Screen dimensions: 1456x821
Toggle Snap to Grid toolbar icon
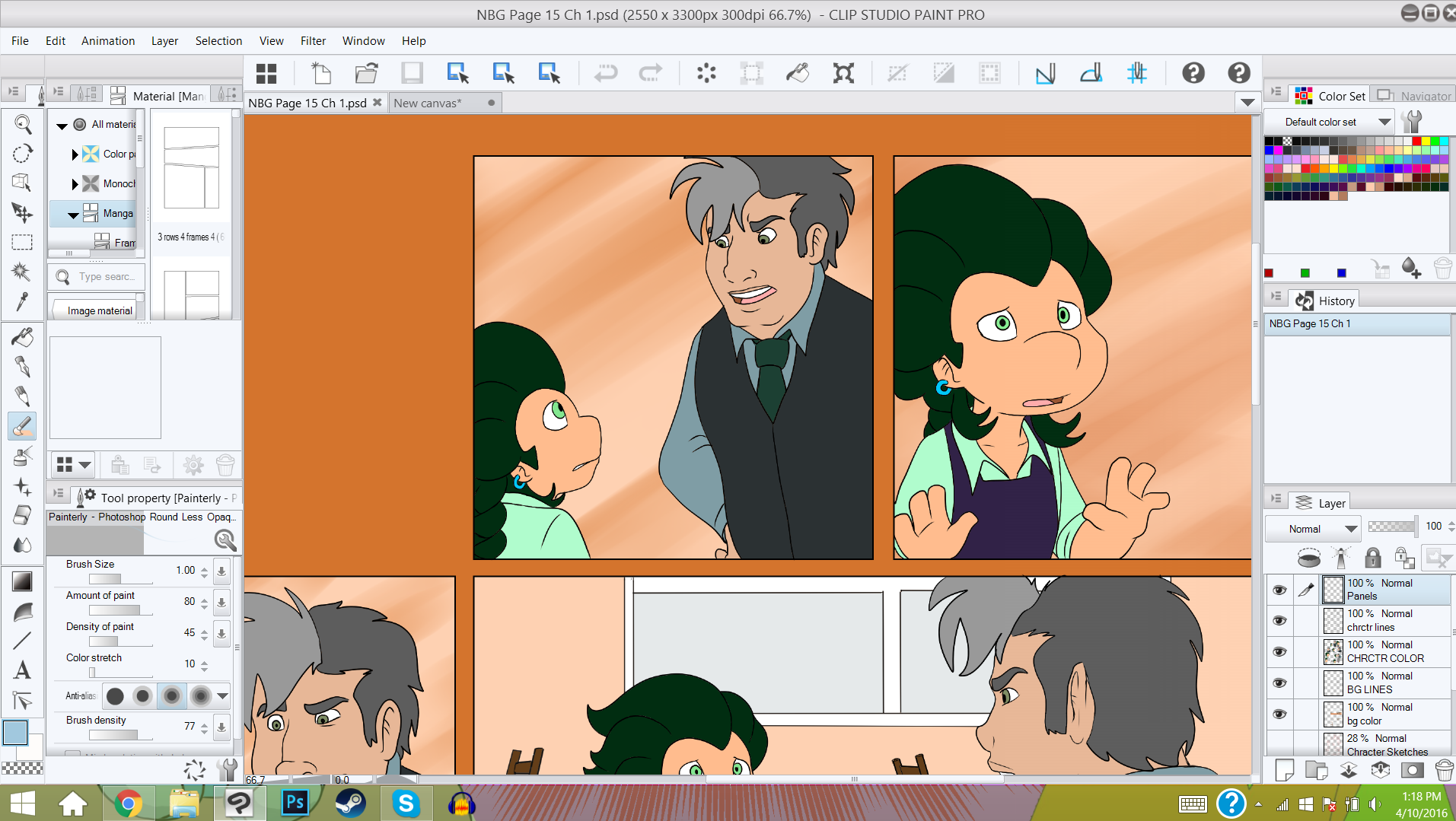1137,73
